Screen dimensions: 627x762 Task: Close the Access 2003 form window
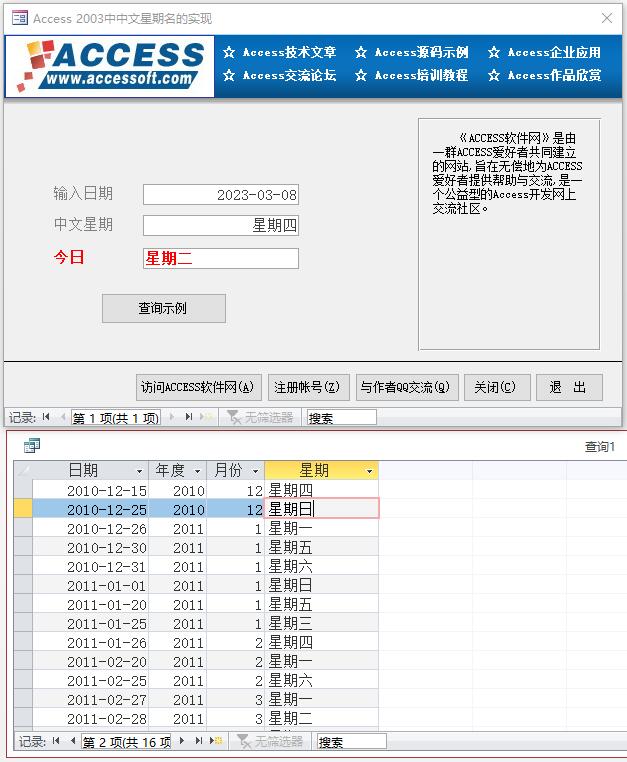[x=607, y=18]
